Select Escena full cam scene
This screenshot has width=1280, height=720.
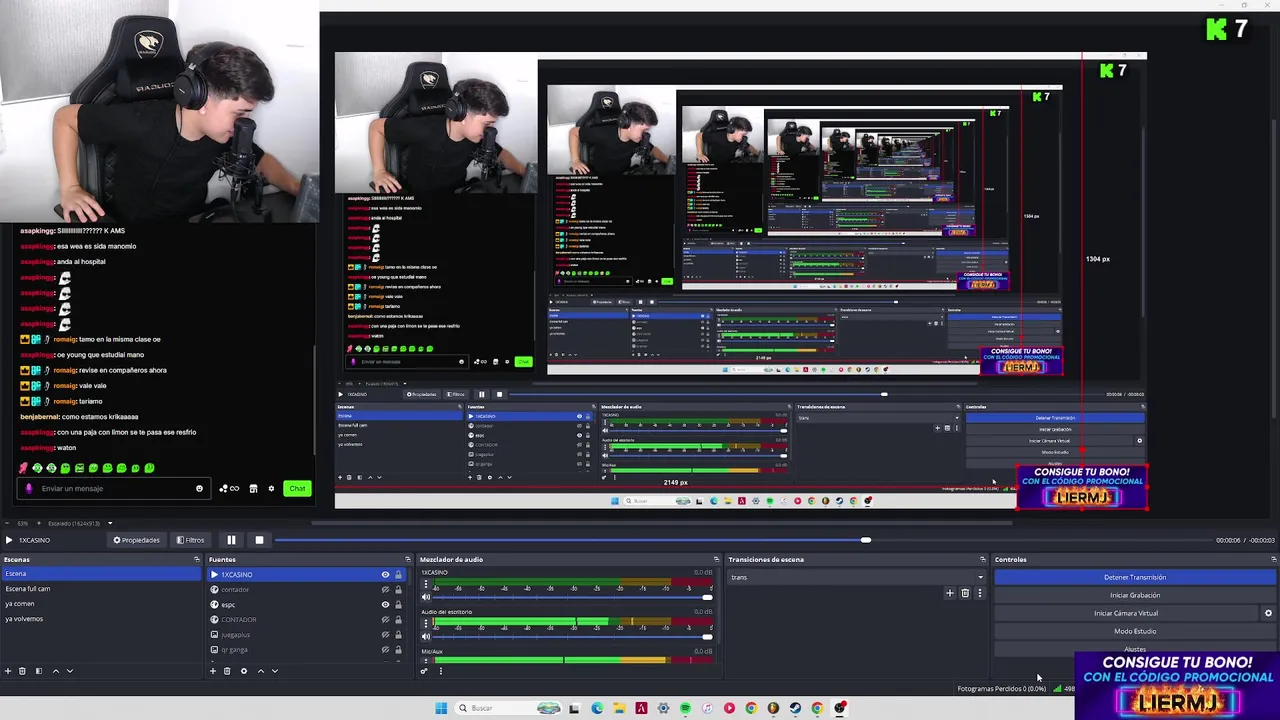point(101,589)
